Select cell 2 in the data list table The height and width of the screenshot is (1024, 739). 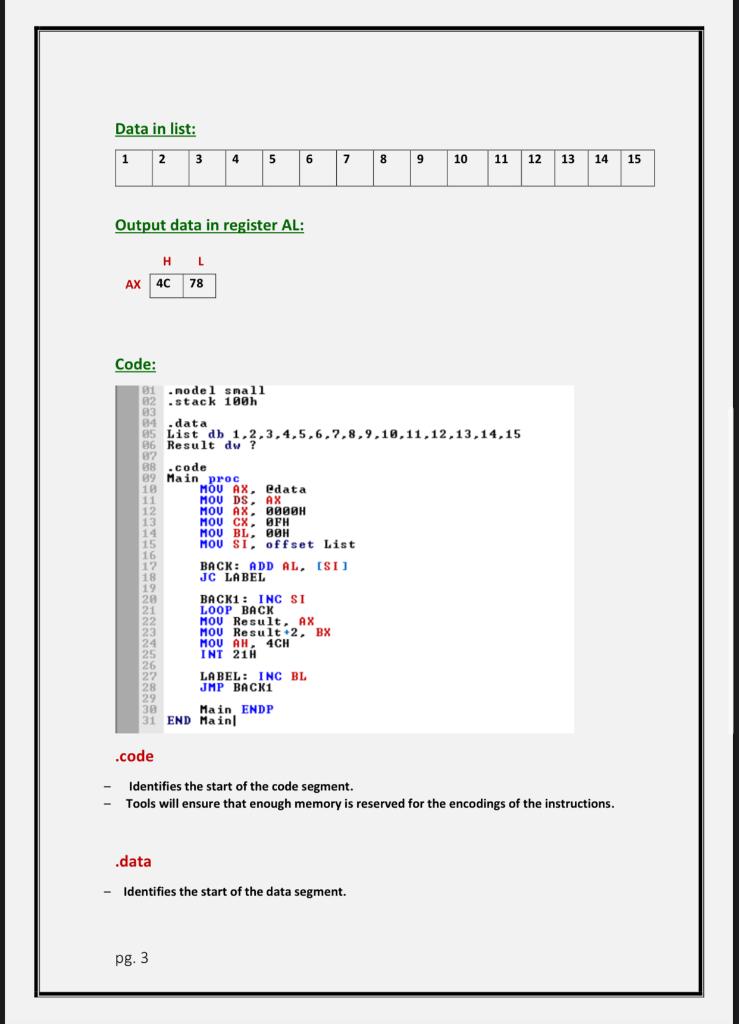(170, 168)
